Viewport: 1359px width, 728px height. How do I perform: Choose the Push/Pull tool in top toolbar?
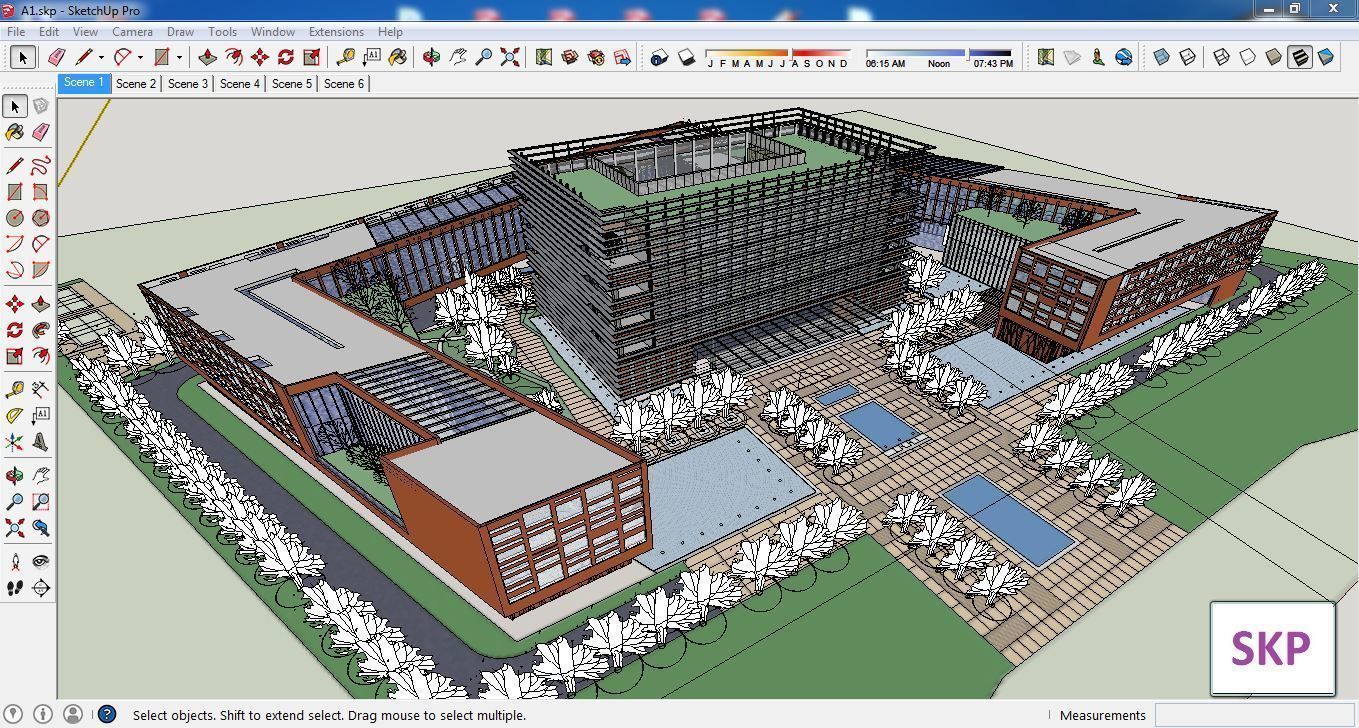[x=207, y=57]
